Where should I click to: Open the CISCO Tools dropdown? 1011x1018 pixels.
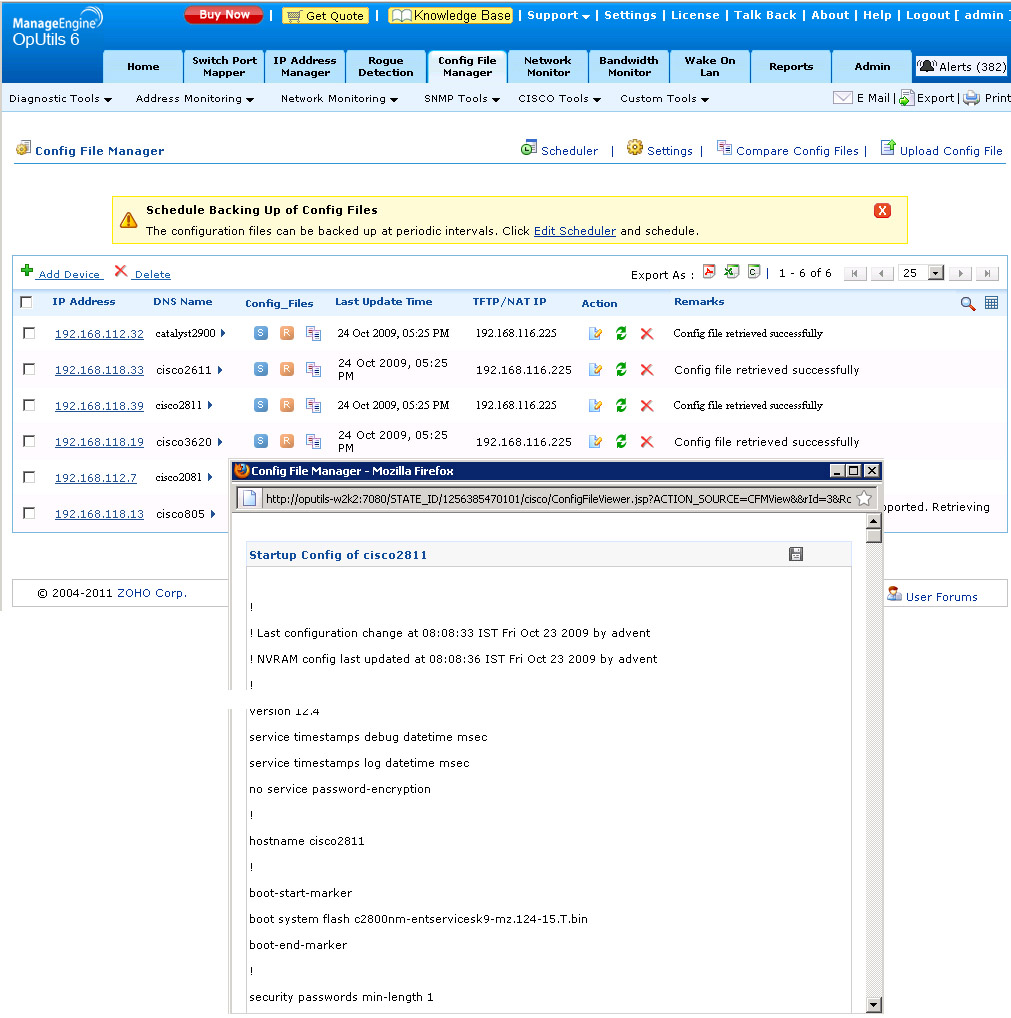pos(559,99)
